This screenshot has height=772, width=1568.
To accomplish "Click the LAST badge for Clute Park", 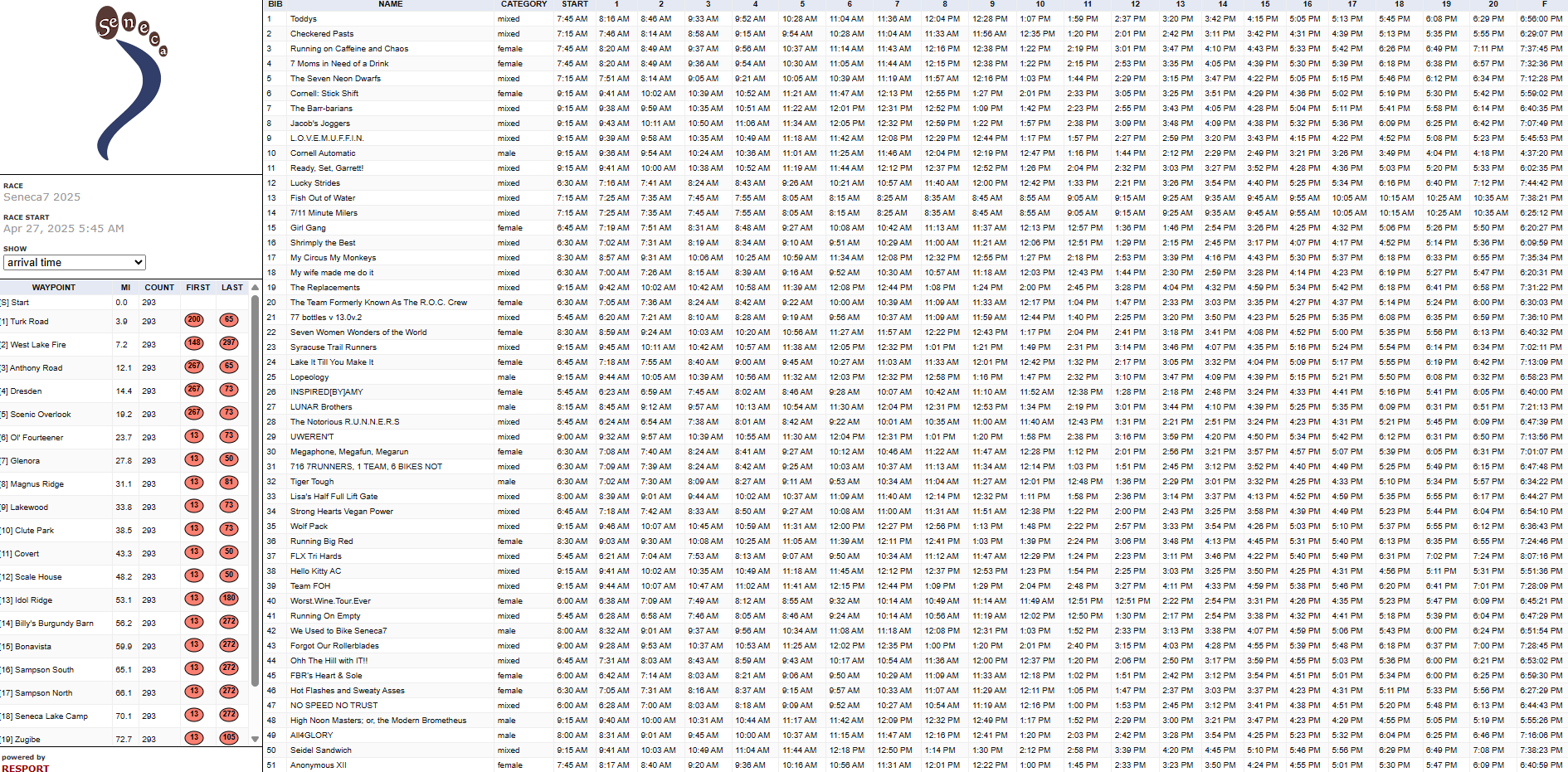I will [229, 529].
